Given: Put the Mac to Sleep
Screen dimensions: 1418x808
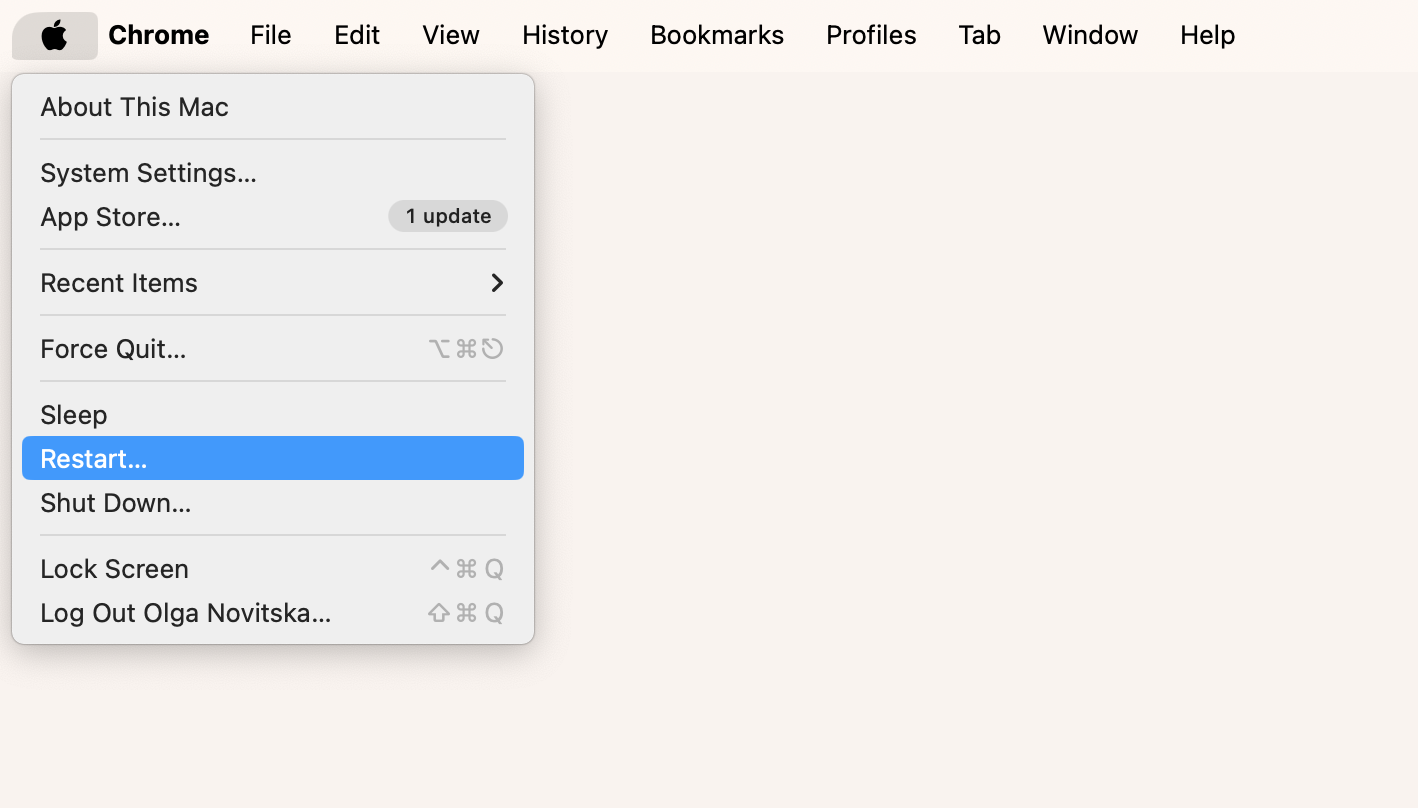Looking at the screenshot, I should point(73,414).
